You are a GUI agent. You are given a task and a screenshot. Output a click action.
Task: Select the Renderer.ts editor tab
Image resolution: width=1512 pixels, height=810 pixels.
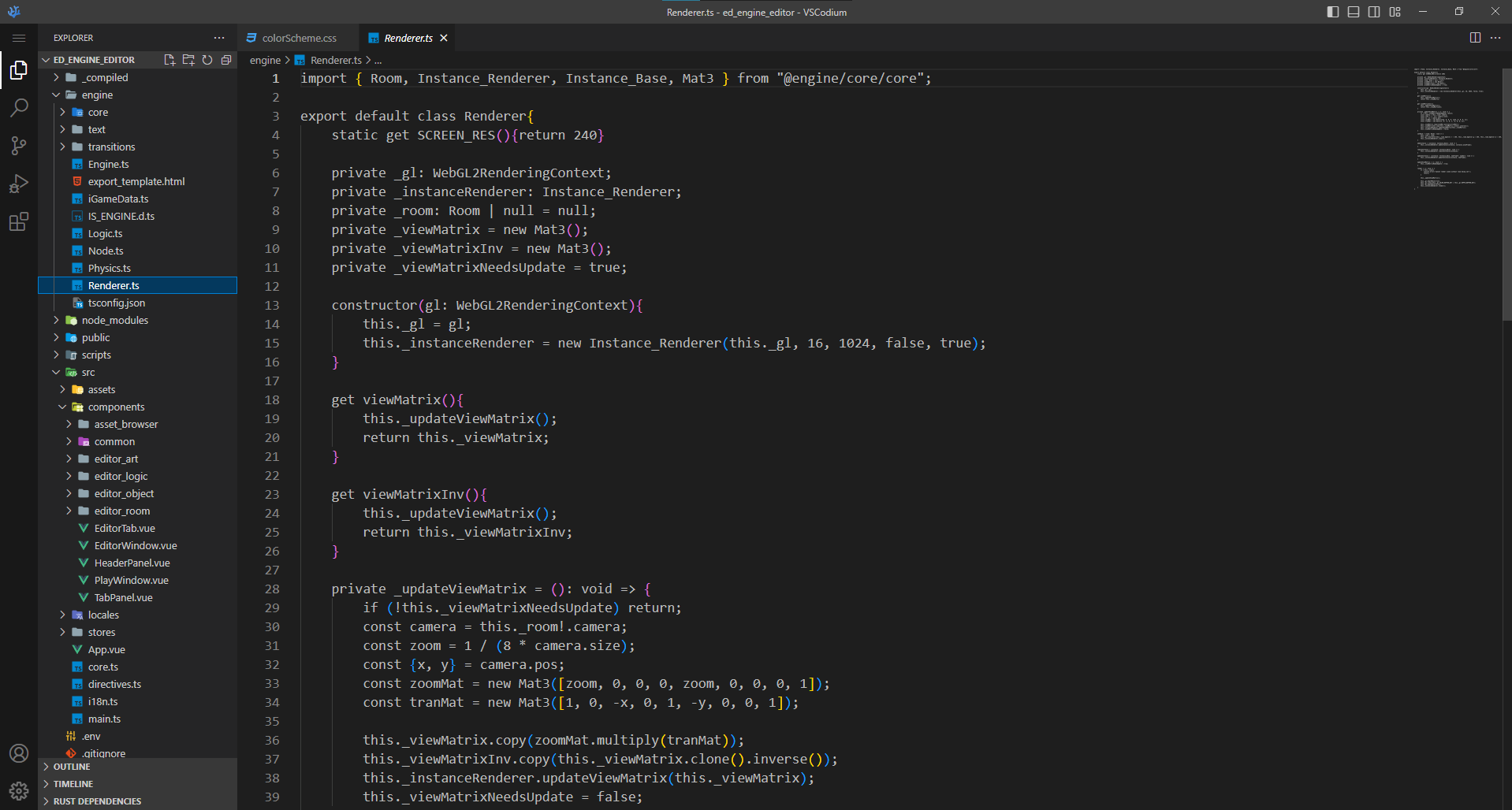(x=408, y=38)
